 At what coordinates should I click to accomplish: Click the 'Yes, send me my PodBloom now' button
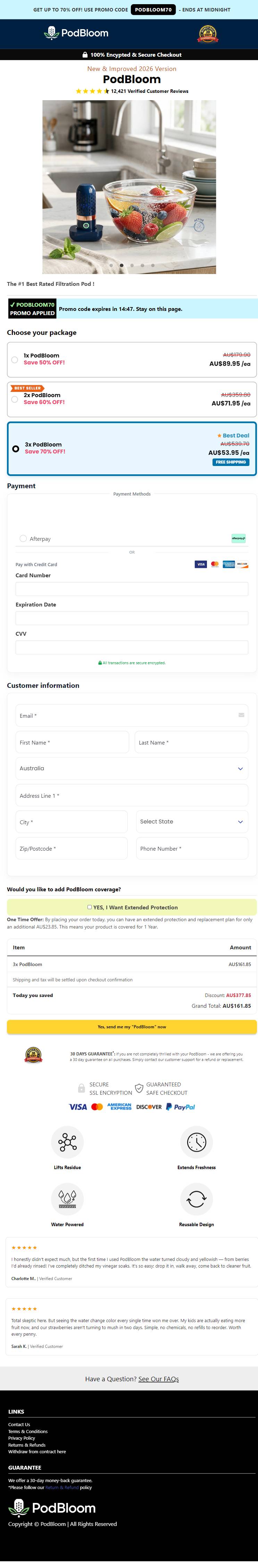(132, 1026)
